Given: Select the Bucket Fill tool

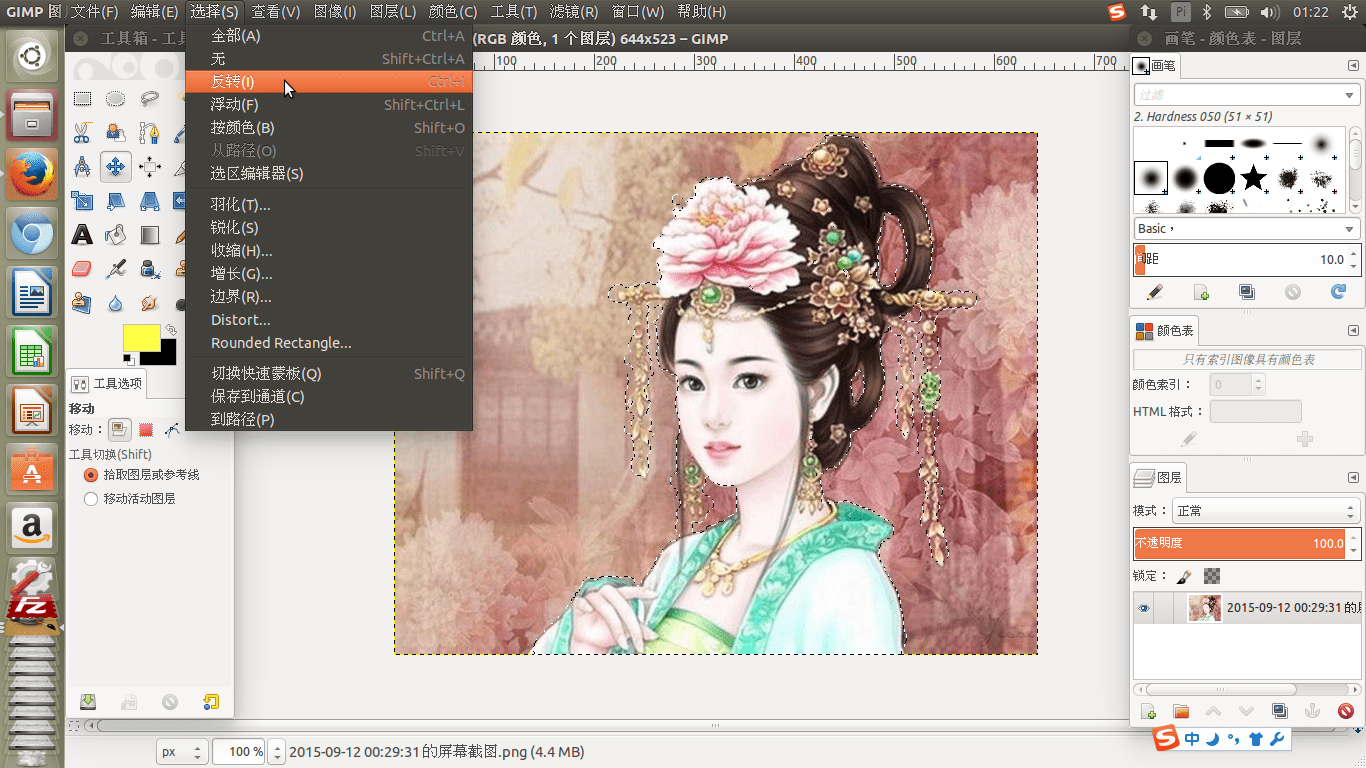Looking at the screenshot, I should tap(116, 235).
